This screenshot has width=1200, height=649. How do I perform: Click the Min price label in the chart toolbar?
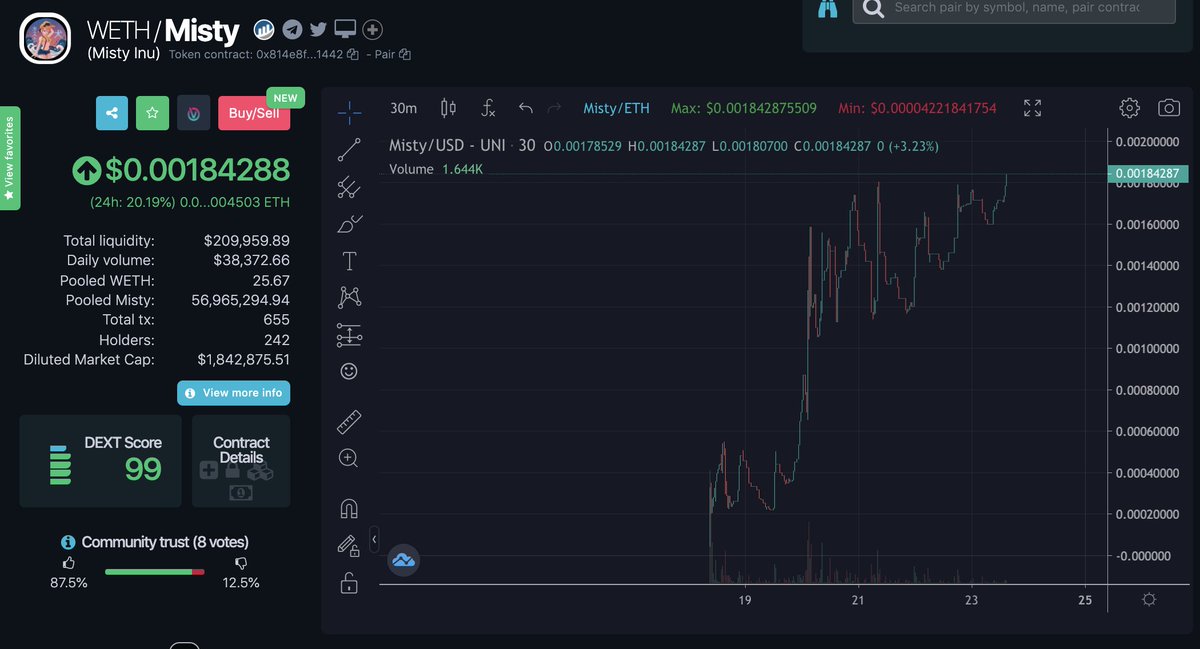click(x=916, y=108)
